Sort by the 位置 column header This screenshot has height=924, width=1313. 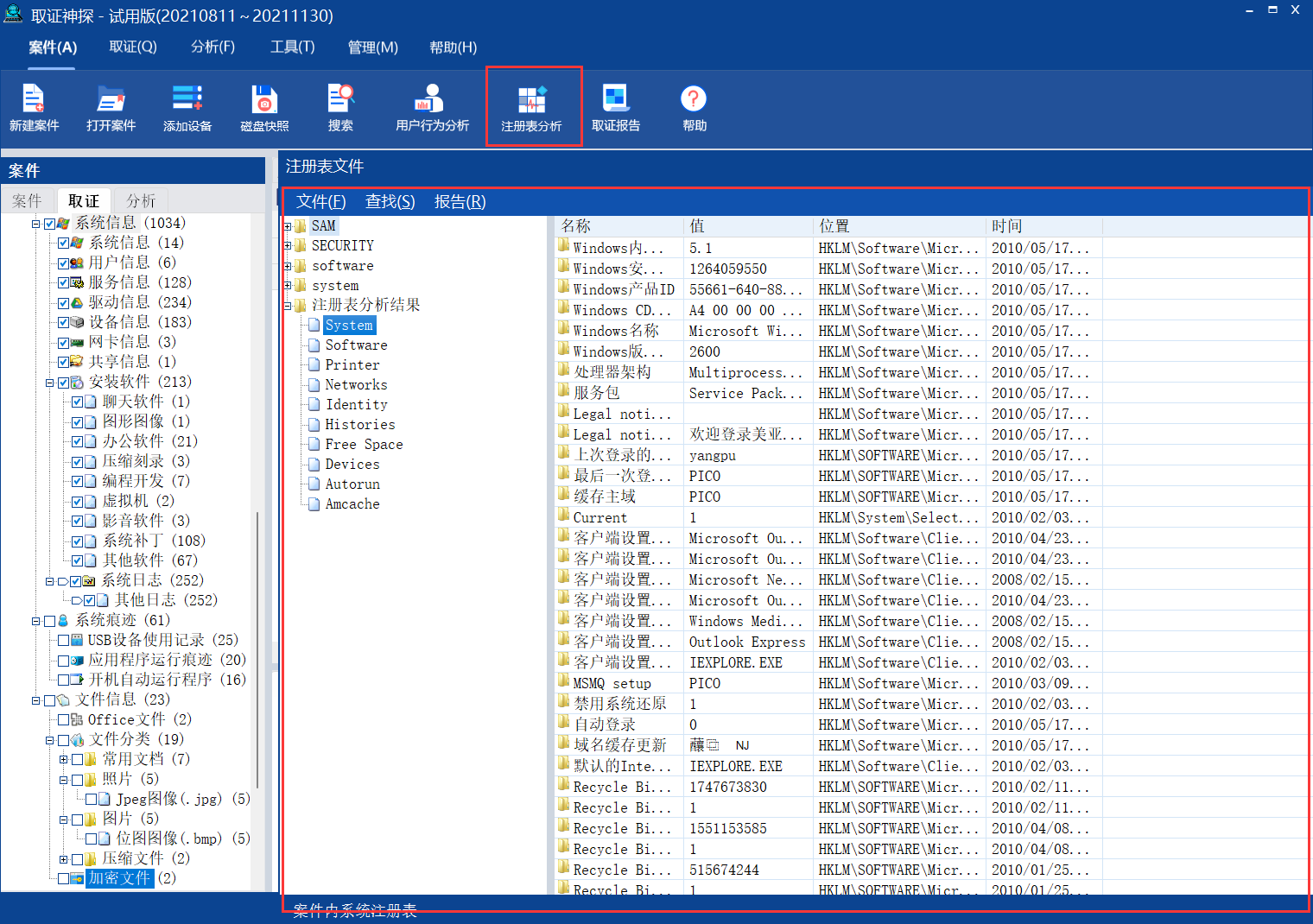pyautogui.click(x=899, y=226)
